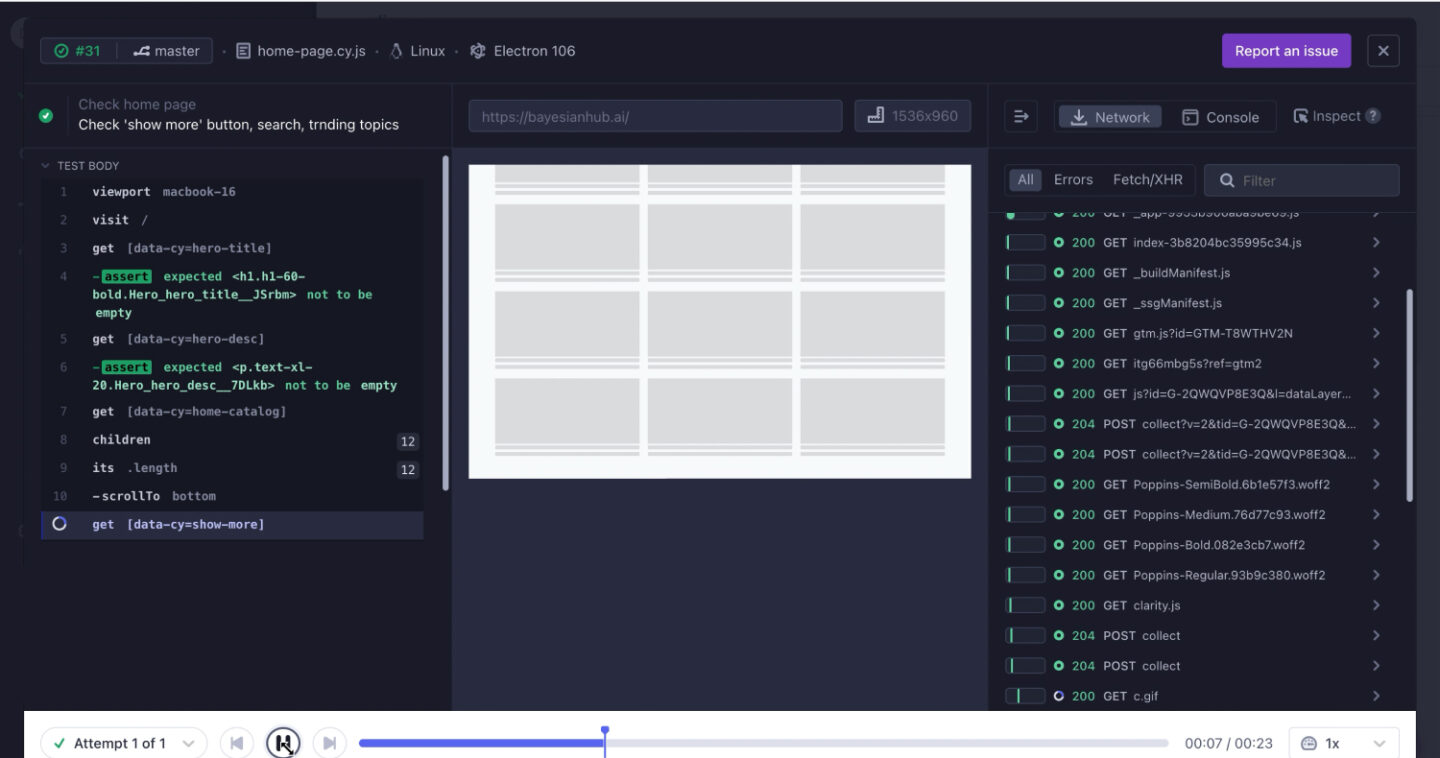Click js?id=G-2QWQVP8E3Q request row
Screen dimensions: 1440x758
(1196, 394)
